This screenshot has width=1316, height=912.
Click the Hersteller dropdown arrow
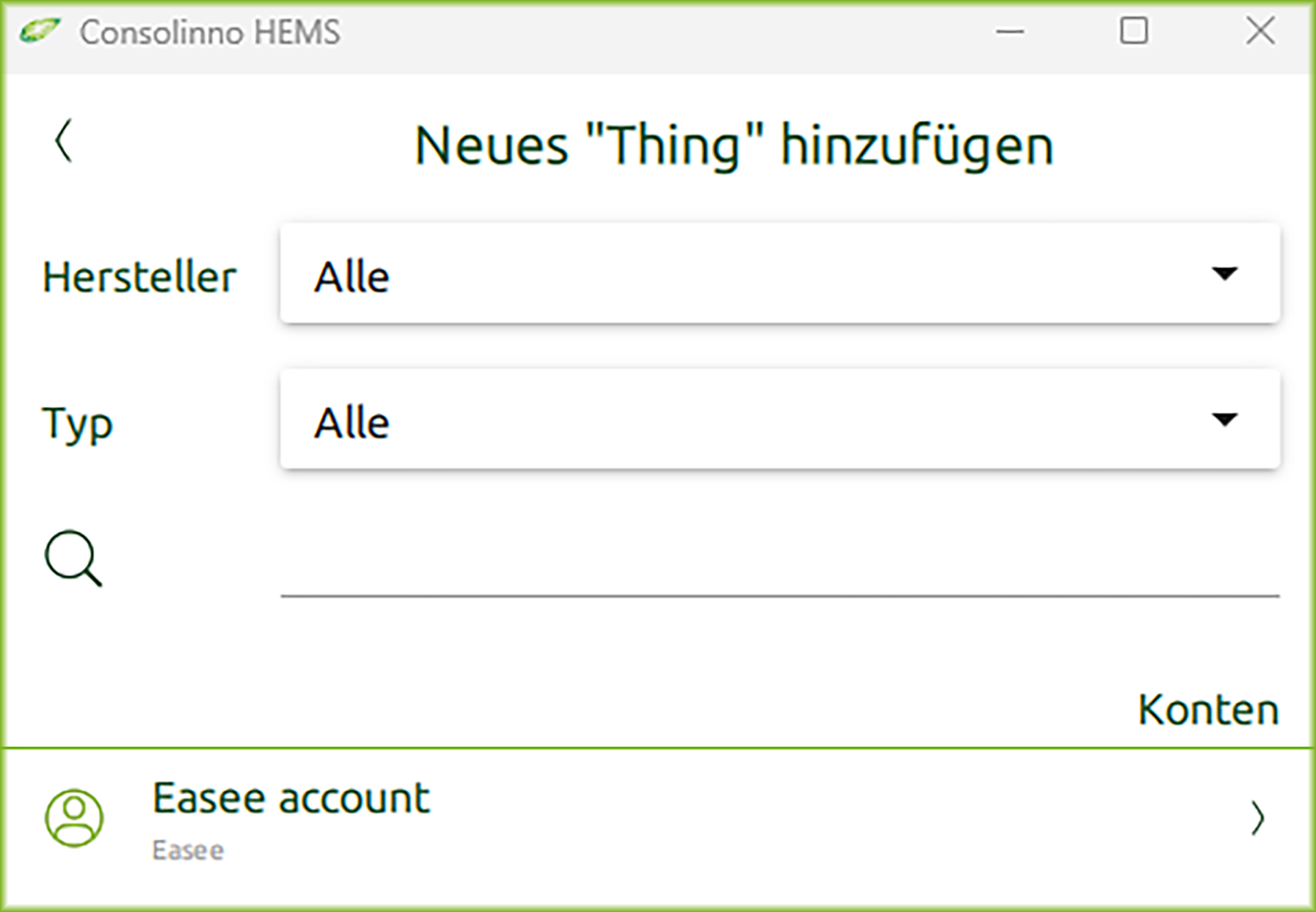[1224, 274]
